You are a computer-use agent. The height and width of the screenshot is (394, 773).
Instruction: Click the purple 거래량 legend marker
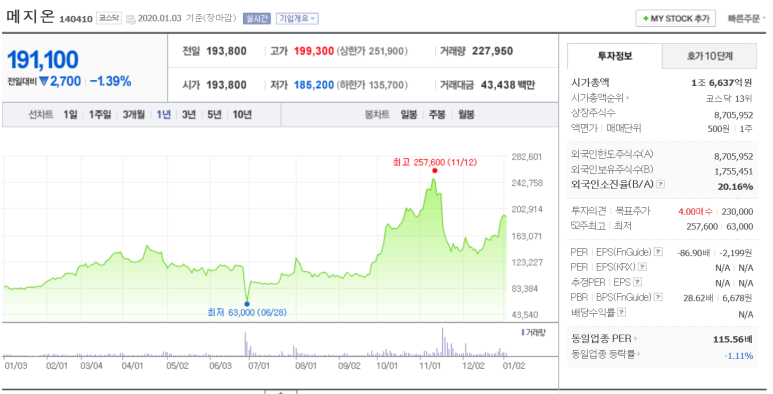[x=523, y=332]
